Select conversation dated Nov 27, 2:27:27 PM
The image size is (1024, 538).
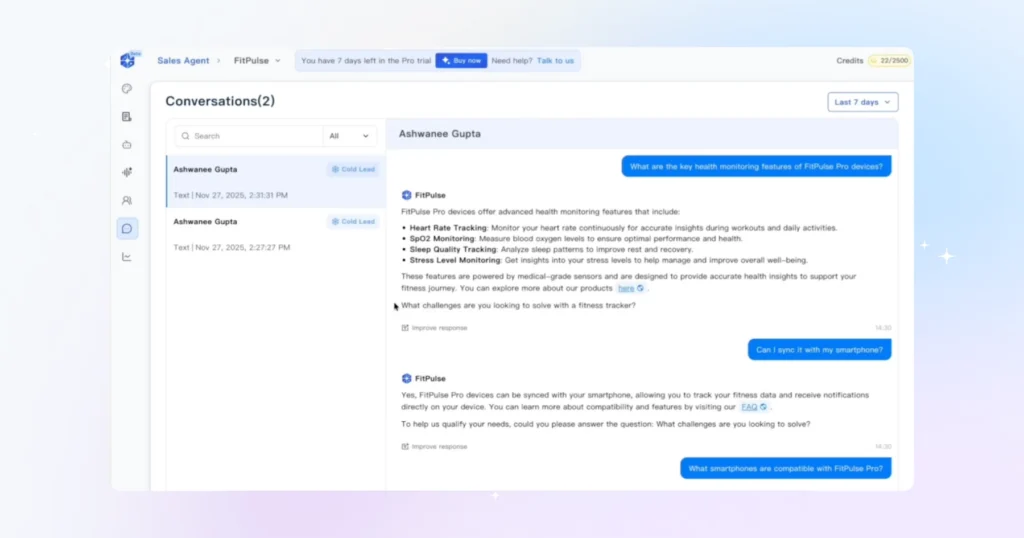[276, 234]
